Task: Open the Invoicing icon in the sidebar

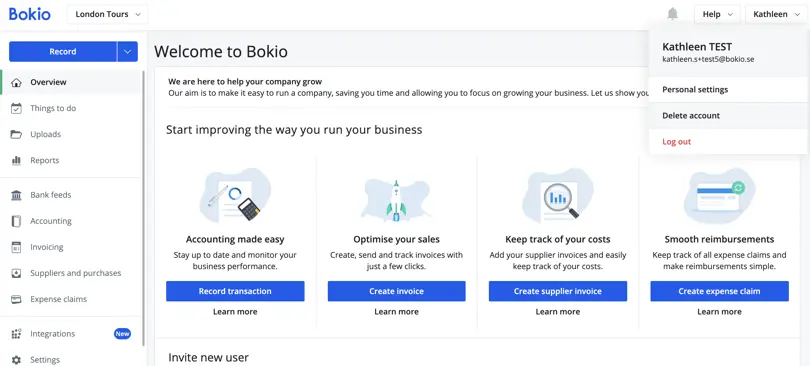Action: click(17, 247)
